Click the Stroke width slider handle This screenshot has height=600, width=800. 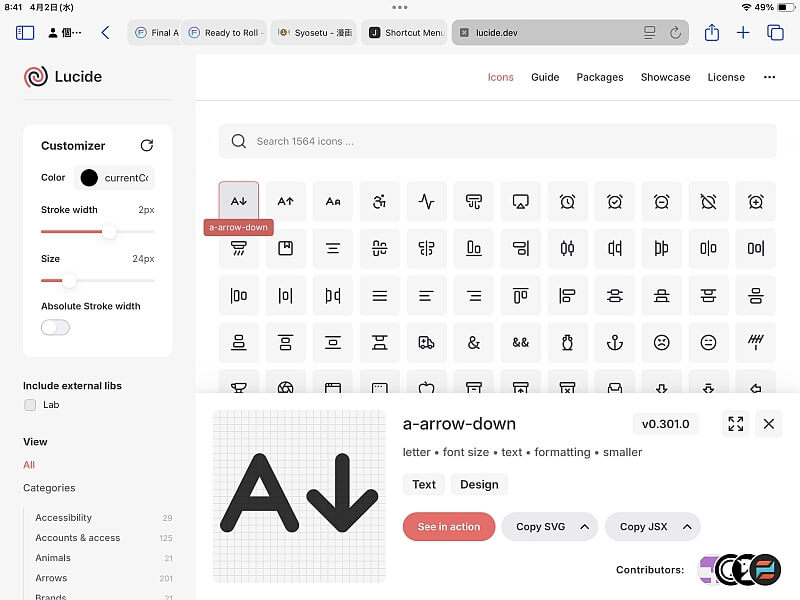click(x=109, y=232)
